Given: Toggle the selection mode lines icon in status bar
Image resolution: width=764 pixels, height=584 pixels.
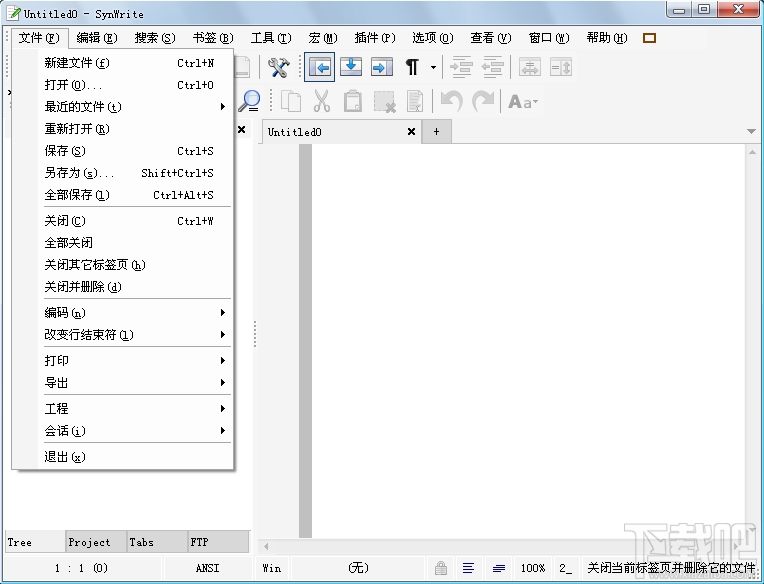Looking at the screenshot, I should pos(468,568).
